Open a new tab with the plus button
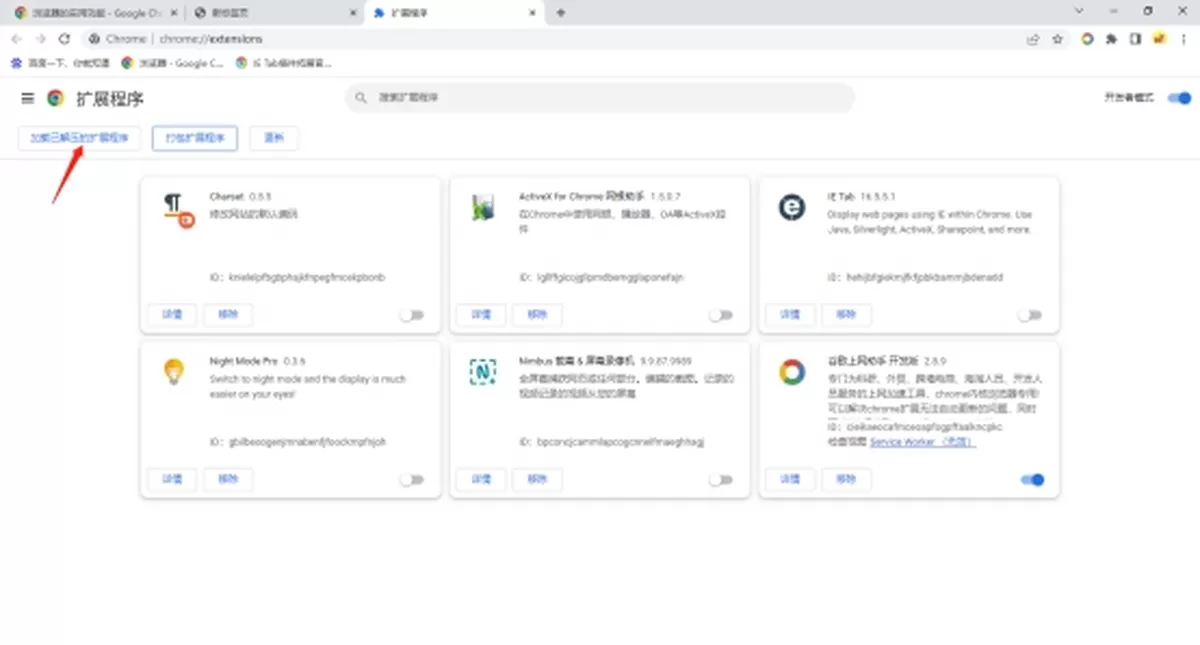This screenshot has height=645, width=1200. 561,12
